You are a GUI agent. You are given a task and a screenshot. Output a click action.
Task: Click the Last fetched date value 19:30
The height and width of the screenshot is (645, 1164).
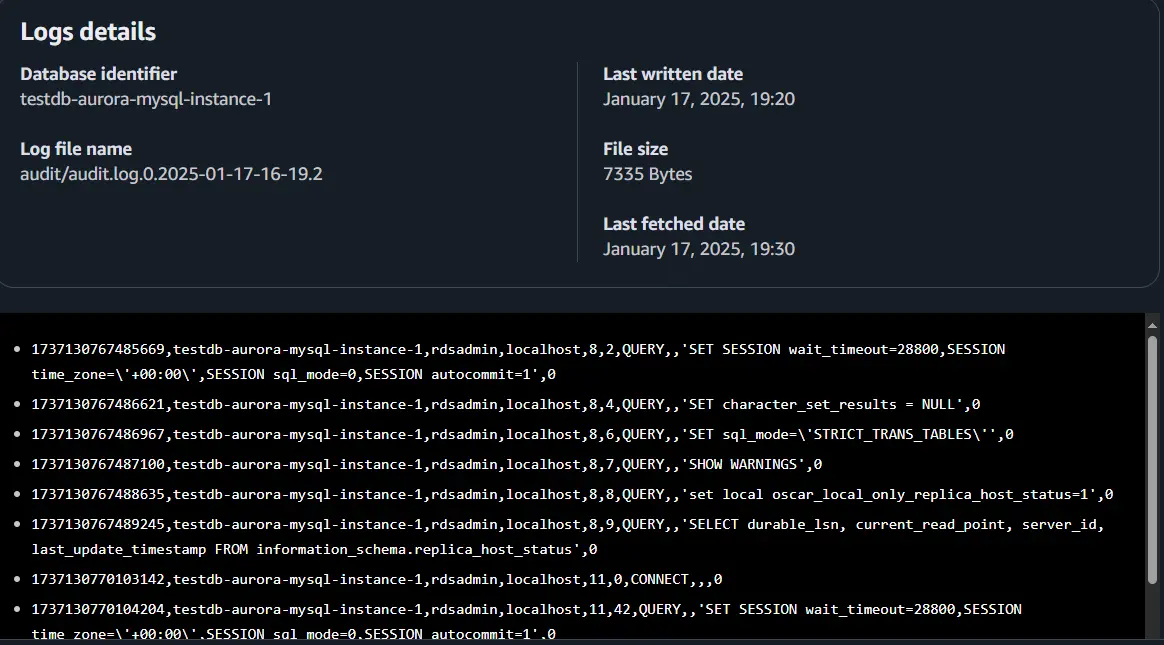click(698, 249)
